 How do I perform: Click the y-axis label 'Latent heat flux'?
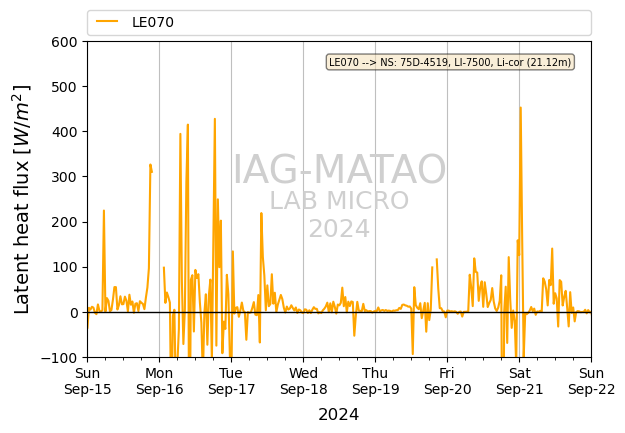tap(22, 199)
